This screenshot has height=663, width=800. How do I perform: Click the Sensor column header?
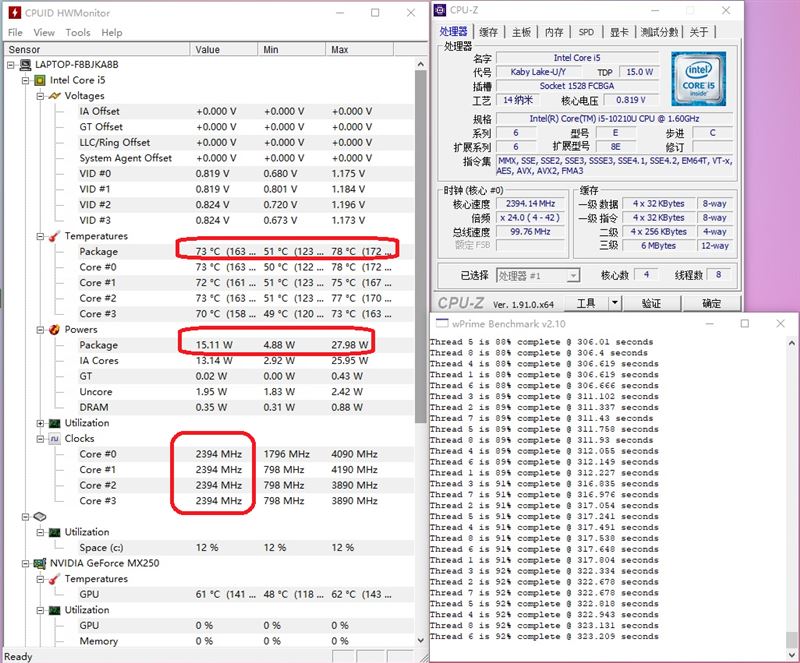pyautogui.click(x=96, y=50)
